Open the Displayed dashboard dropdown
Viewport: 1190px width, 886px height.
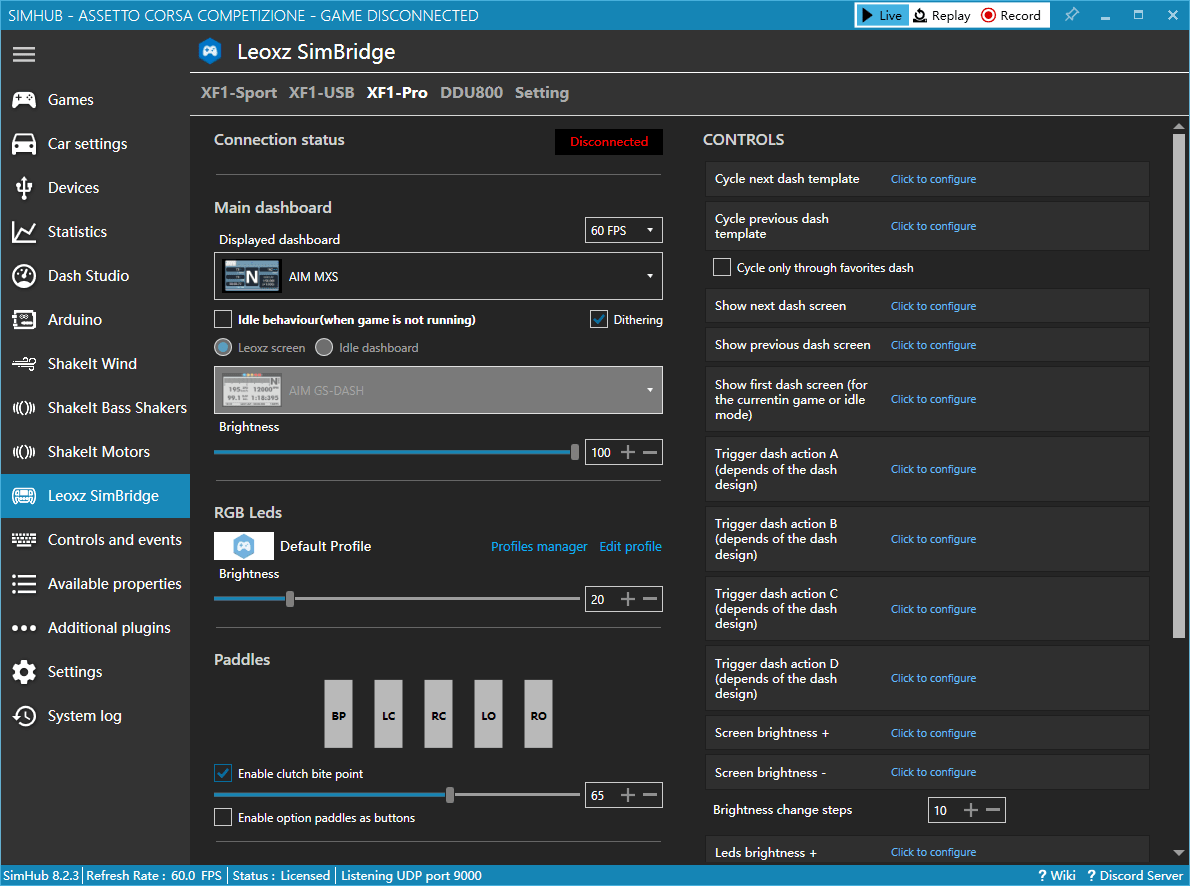tap(438, 276)
